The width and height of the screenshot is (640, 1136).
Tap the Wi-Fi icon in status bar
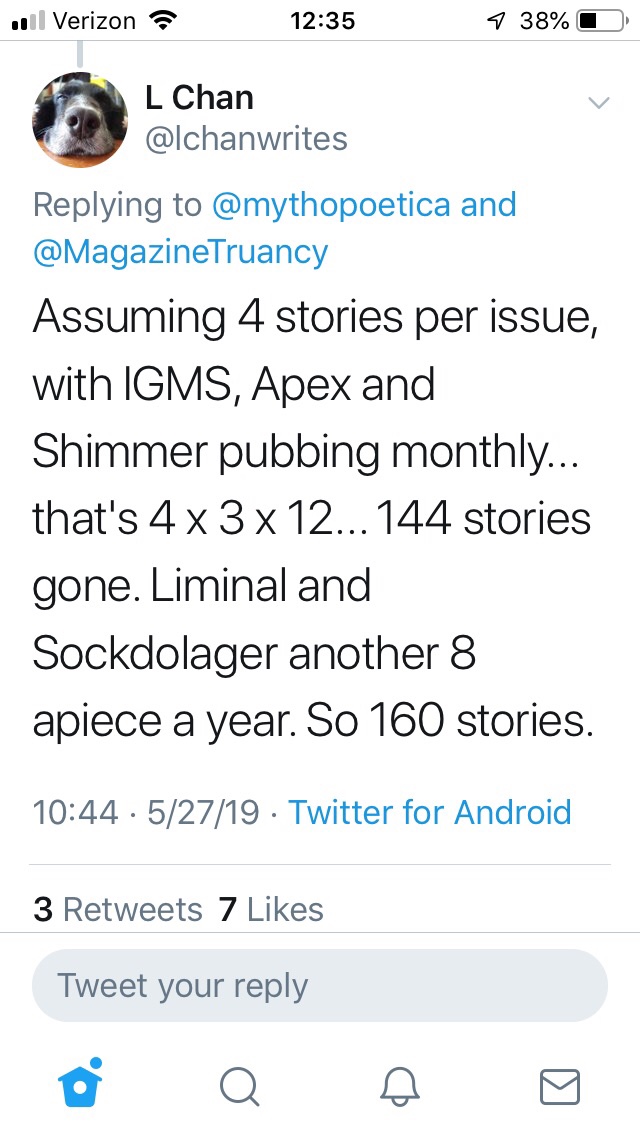pyautogui.click(x=159, y=20)
